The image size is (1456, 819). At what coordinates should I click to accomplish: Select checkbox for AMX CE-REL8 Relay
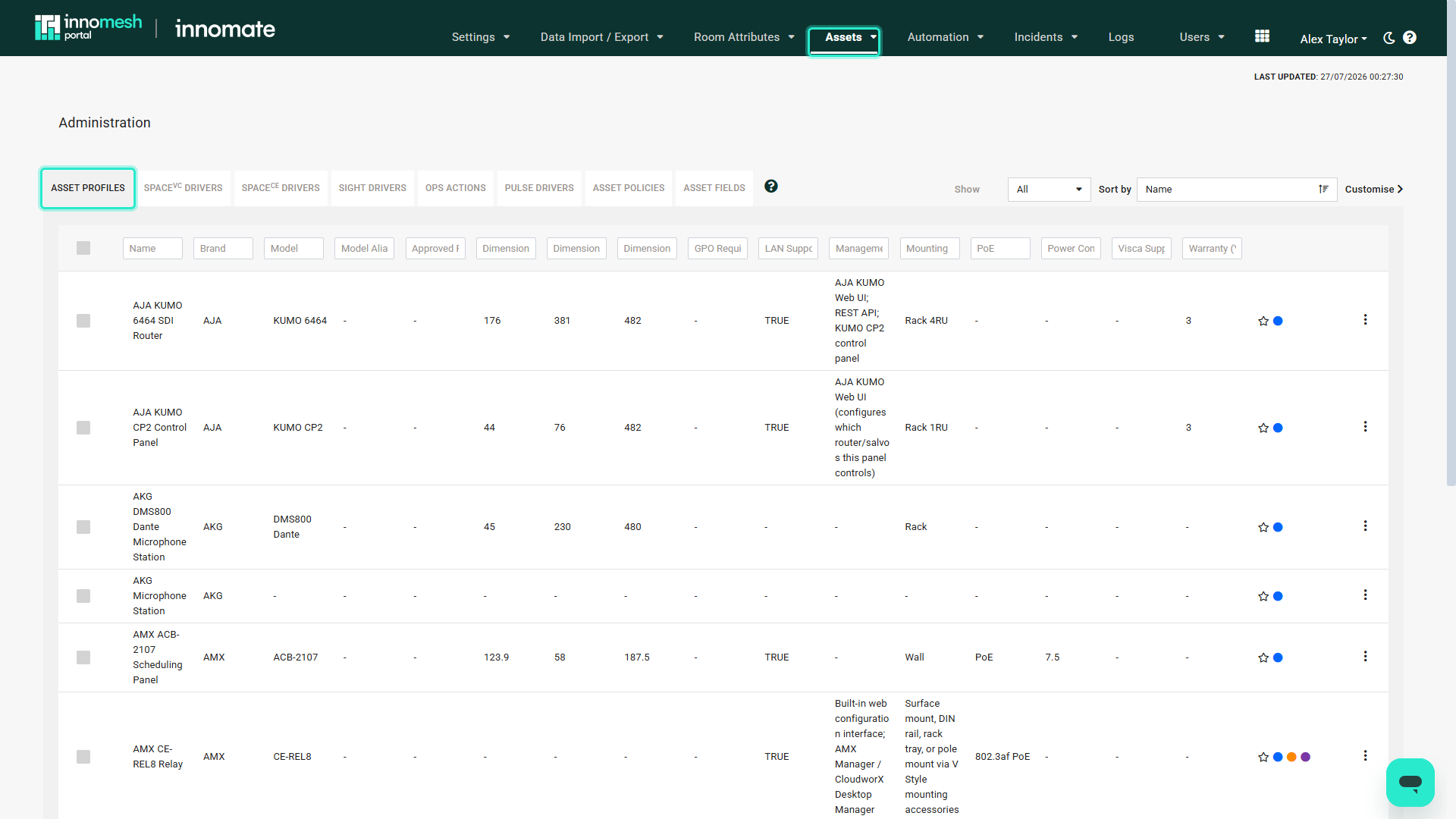tap(83, 757)
